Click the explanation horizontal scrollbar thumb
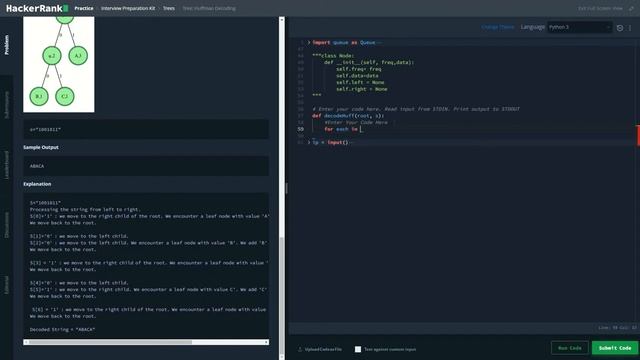640x360 pixels. 110,342
